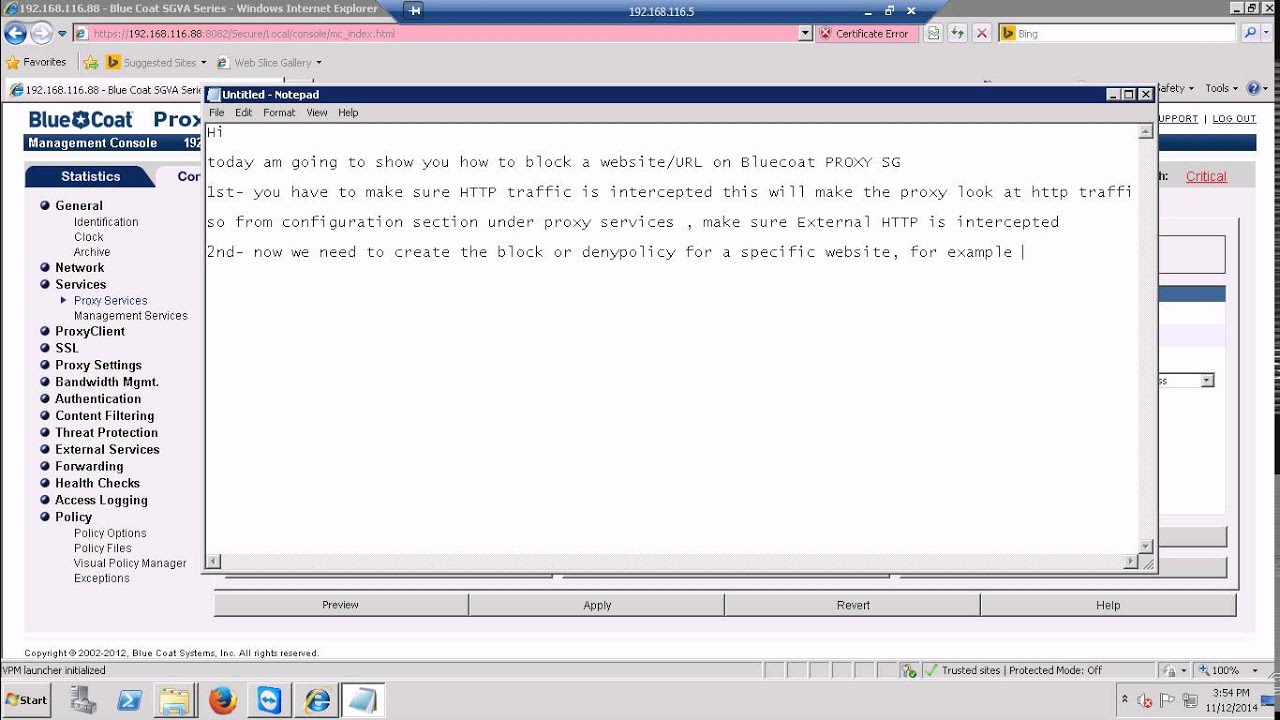Open TeamViewer from the taskbar
Screen dimensions: 1280x720
[x=269, y=700]
